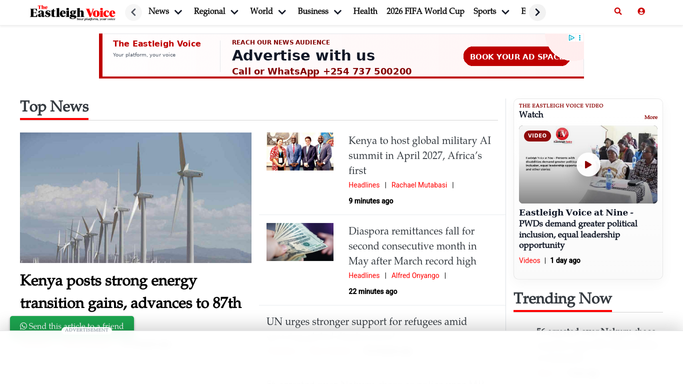Open the user account icon
Image resolution: width=683 pixels, height=384 pixels.
point(641,11)
